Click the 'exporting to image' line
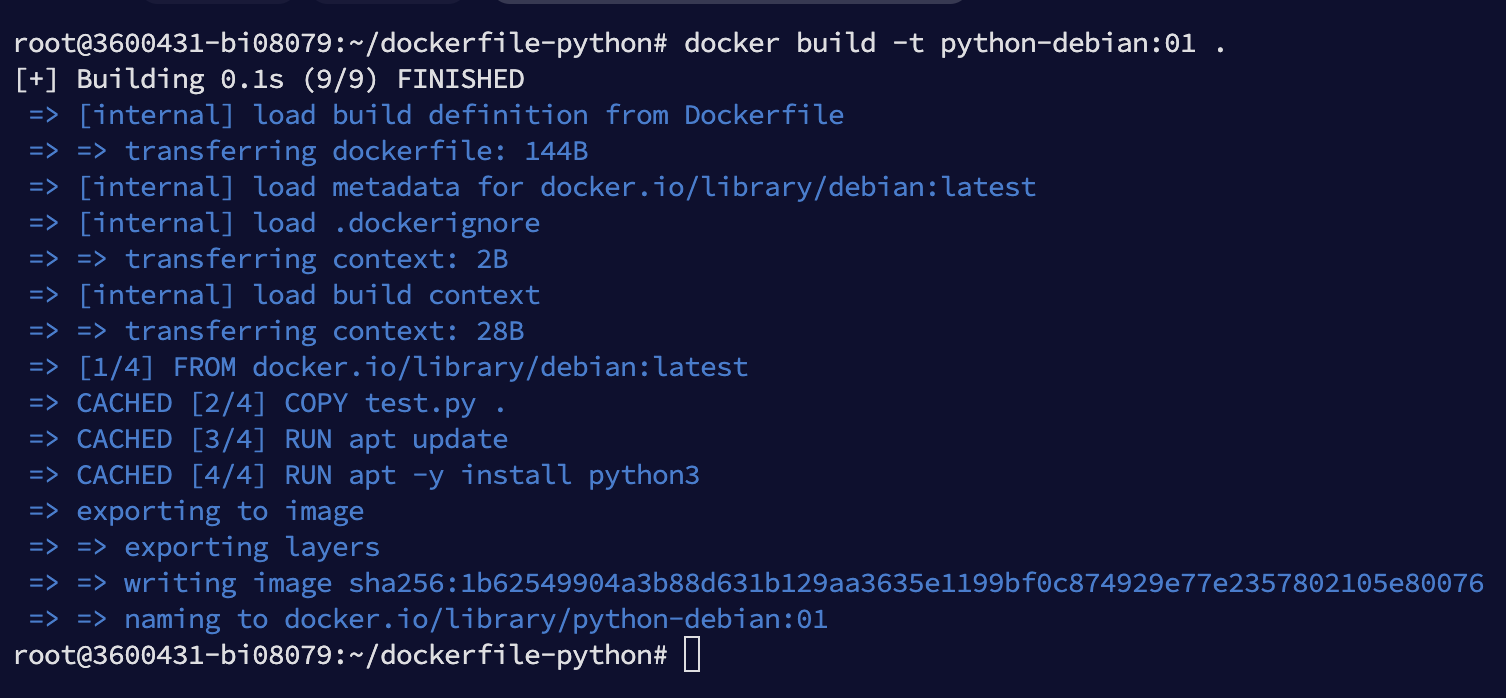Viewport: 1506px width, 698px height. [220, 512]
